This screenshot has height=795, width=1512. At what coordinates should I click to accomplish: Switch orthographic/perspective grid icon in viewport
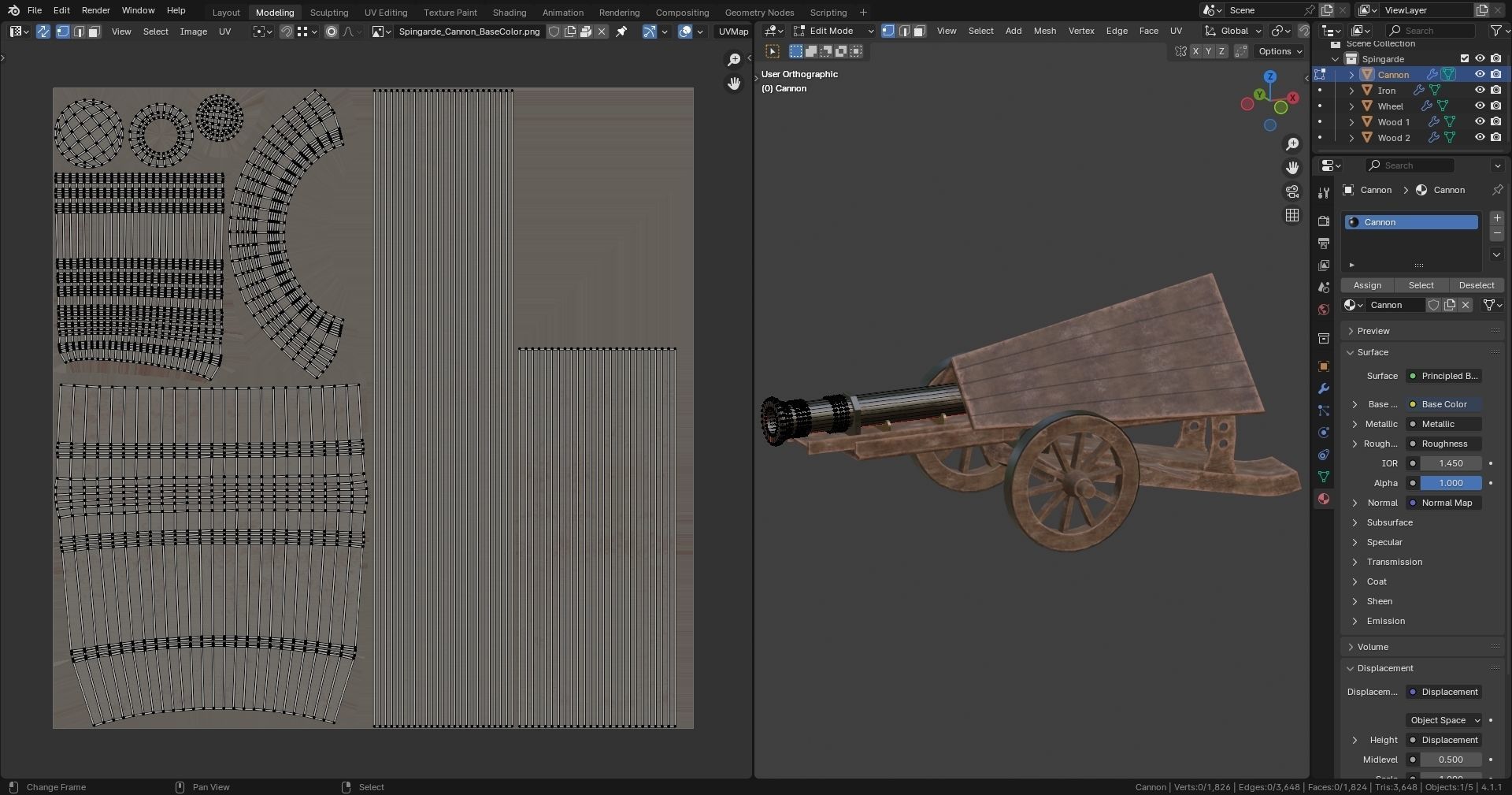click(x=1292, y=215)
